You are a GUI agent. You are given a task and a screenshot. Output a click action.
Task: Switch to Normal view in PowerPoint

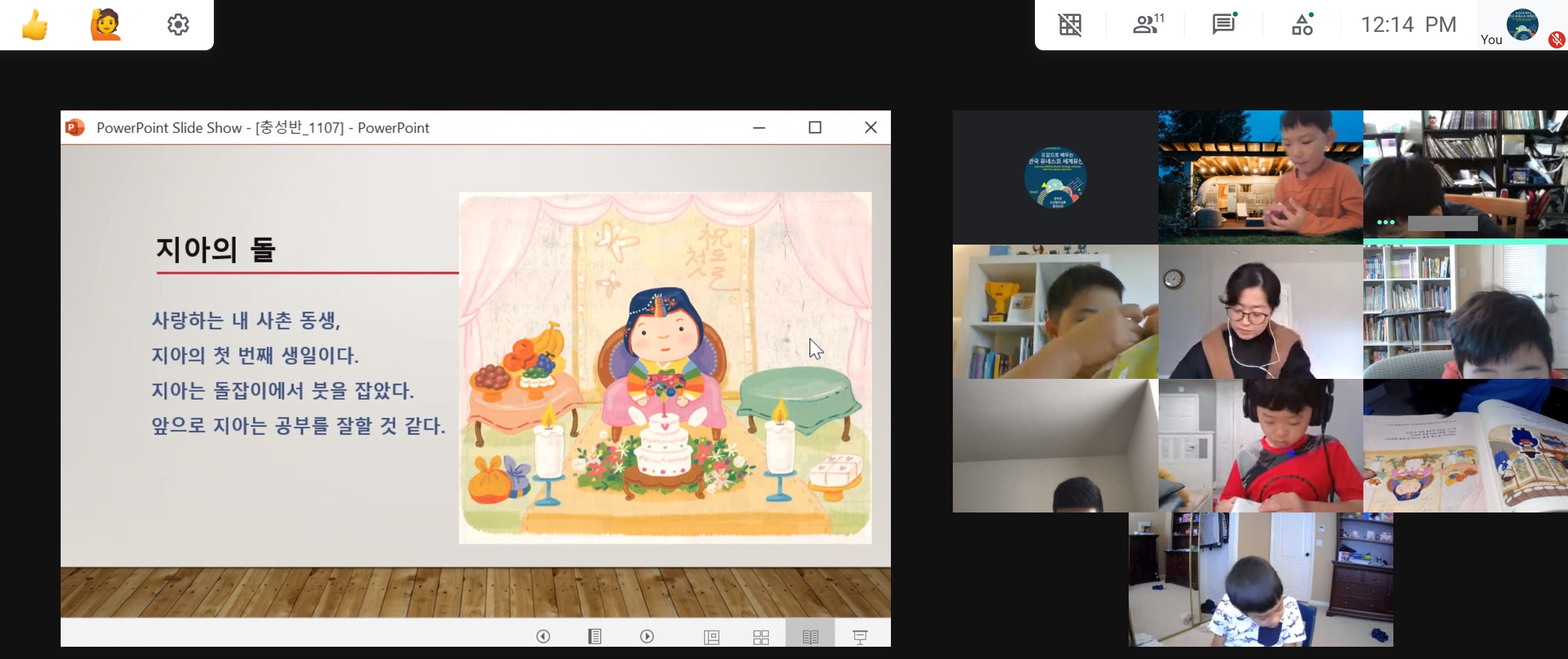point(711,637)
